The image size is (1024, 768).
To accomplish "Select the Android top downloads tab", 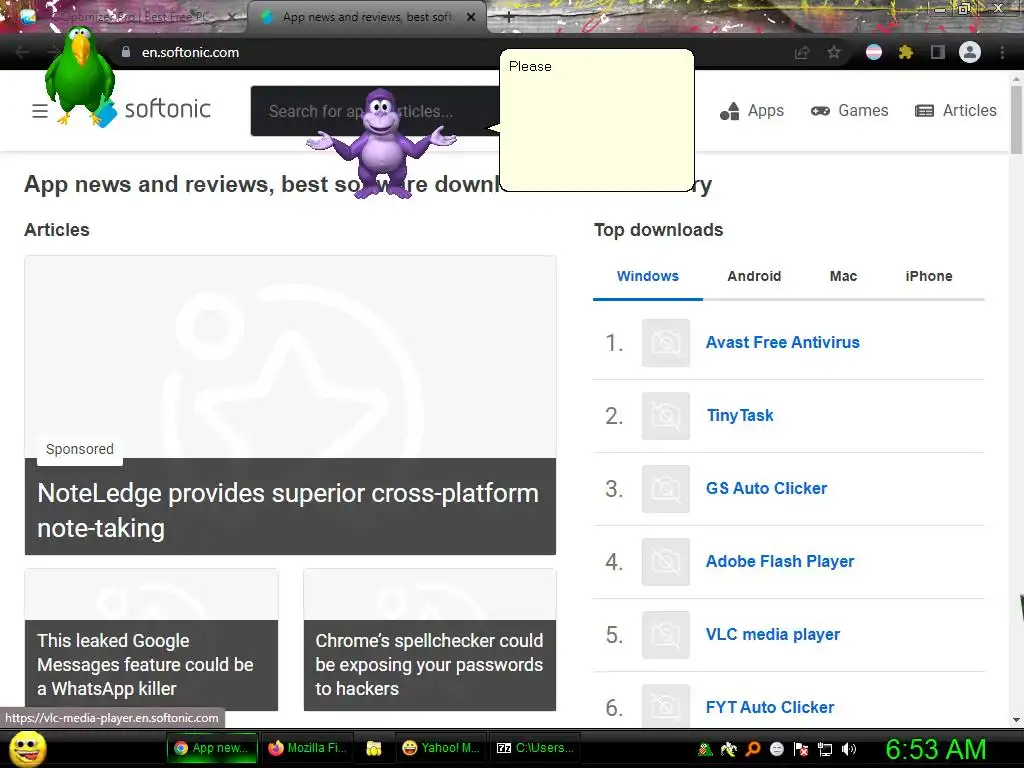I will [x=754, y=276].
